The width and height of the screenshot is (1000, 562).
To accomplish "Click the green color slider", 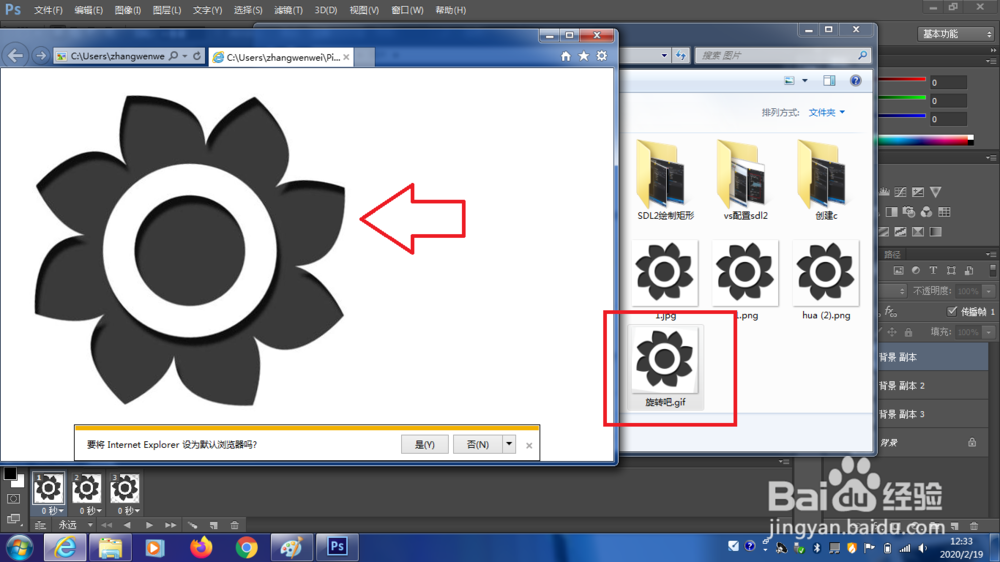I will coord(902,98).
